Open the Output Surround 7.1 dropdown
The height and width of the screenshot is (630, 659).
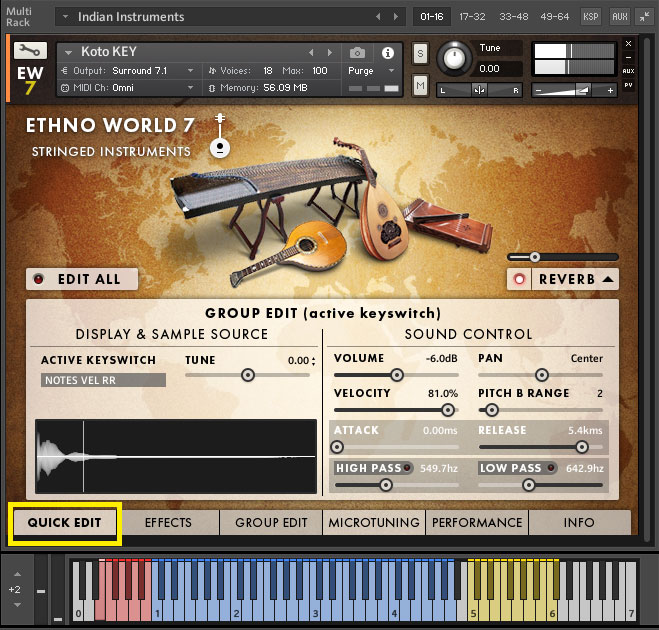point(190,71)
